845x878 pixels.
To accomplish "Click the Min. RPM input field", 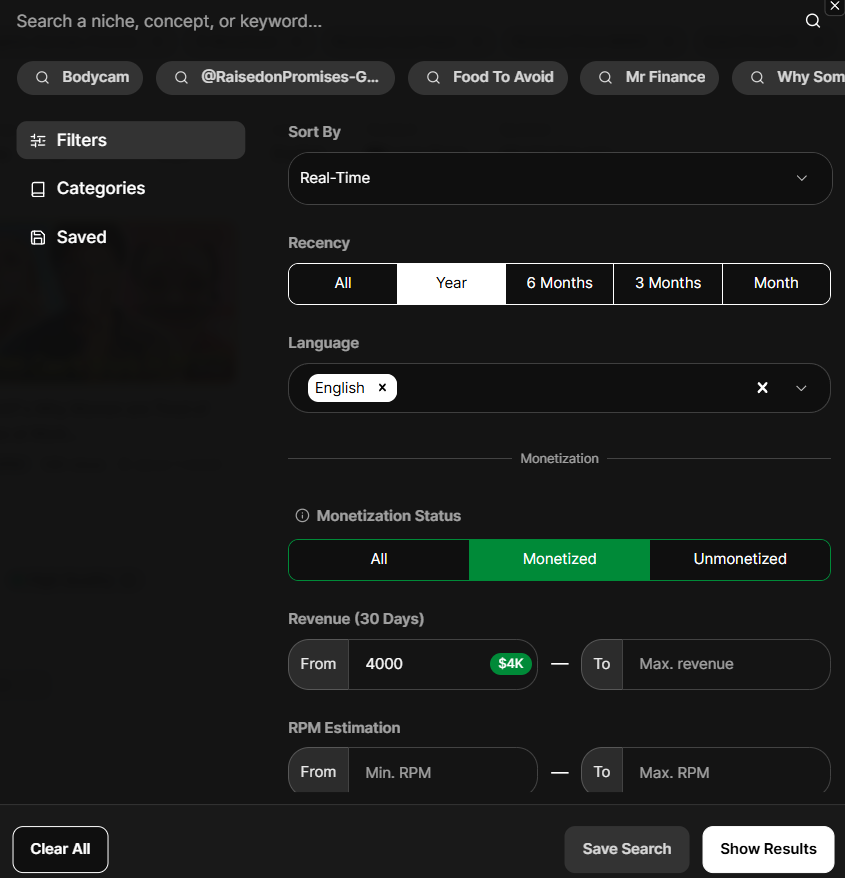I will (442, 772).
